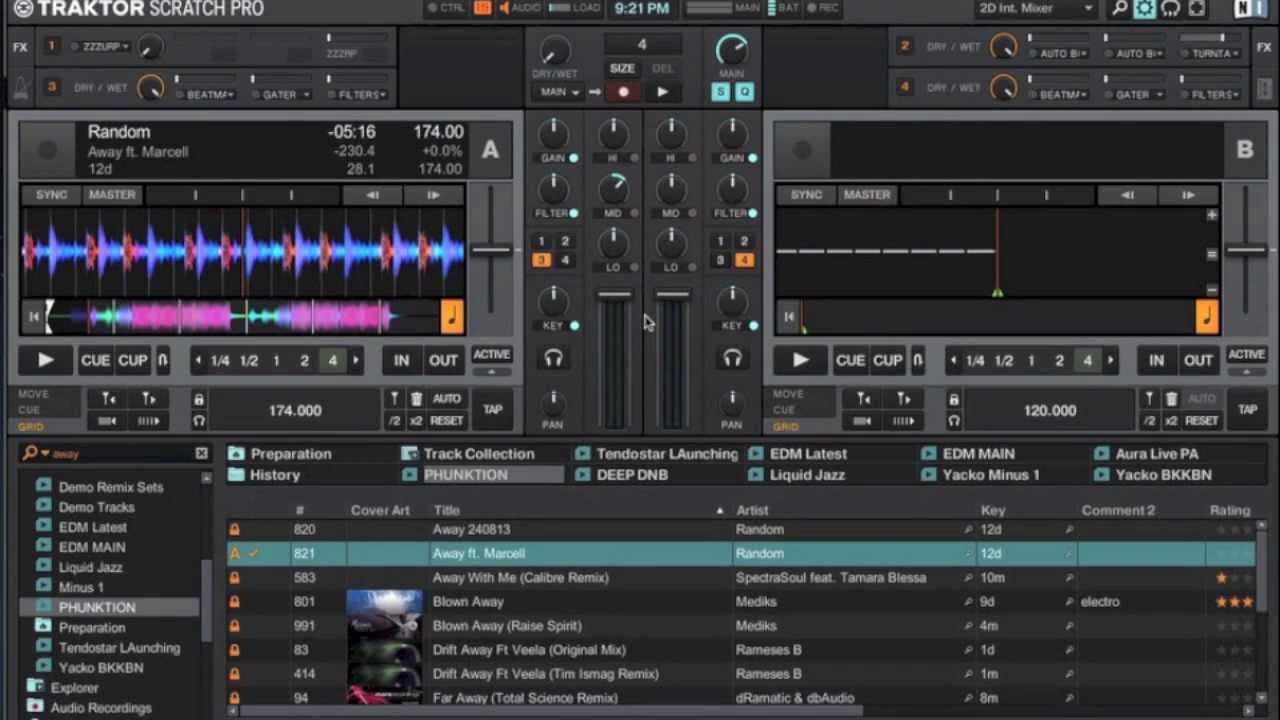
Task: Jump to track start on deck B stripe
Action: pos(789,317)
